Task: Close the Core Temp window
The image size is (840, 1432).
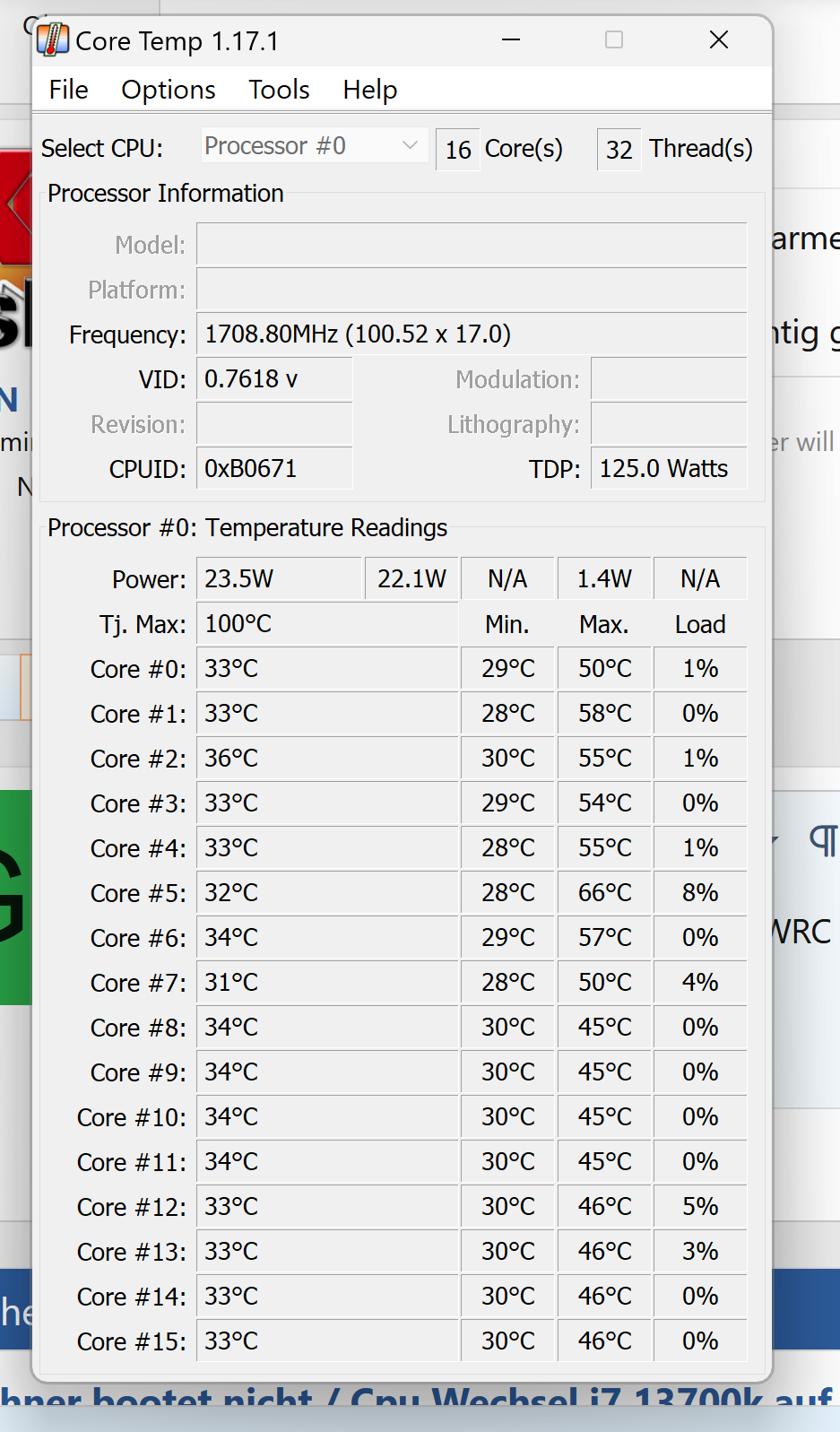Action: [719, 40]
